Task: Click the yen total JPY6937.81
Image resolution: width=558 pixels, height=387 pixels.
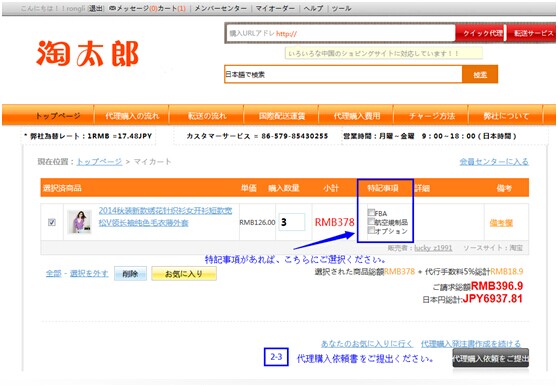Action: (x=493, y=298)
